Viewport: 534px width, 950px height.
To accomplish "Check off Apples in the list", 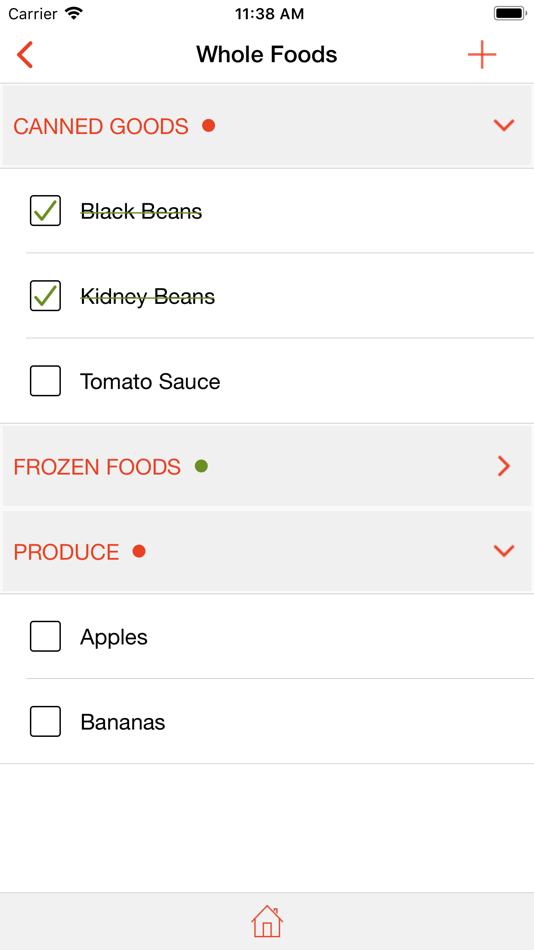I will coord(45,636).
